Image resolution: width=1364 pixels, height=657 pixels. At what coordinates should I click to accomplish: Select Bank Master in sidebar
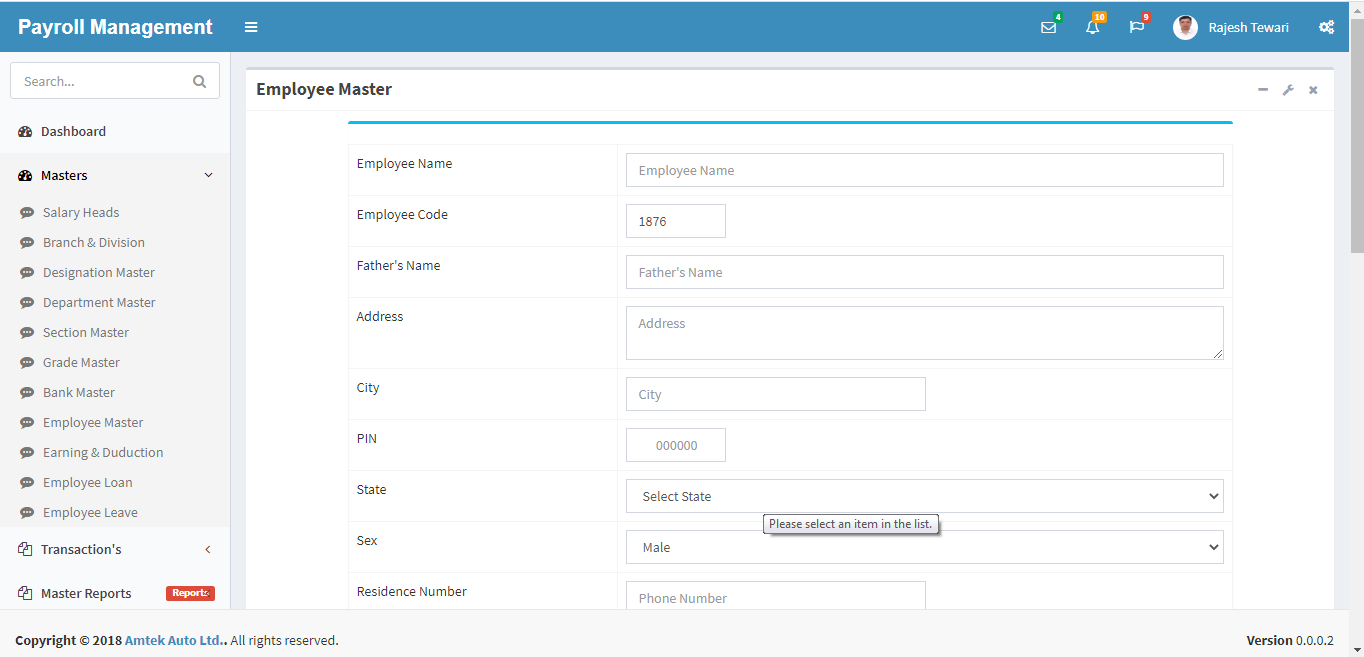[79, 392]
